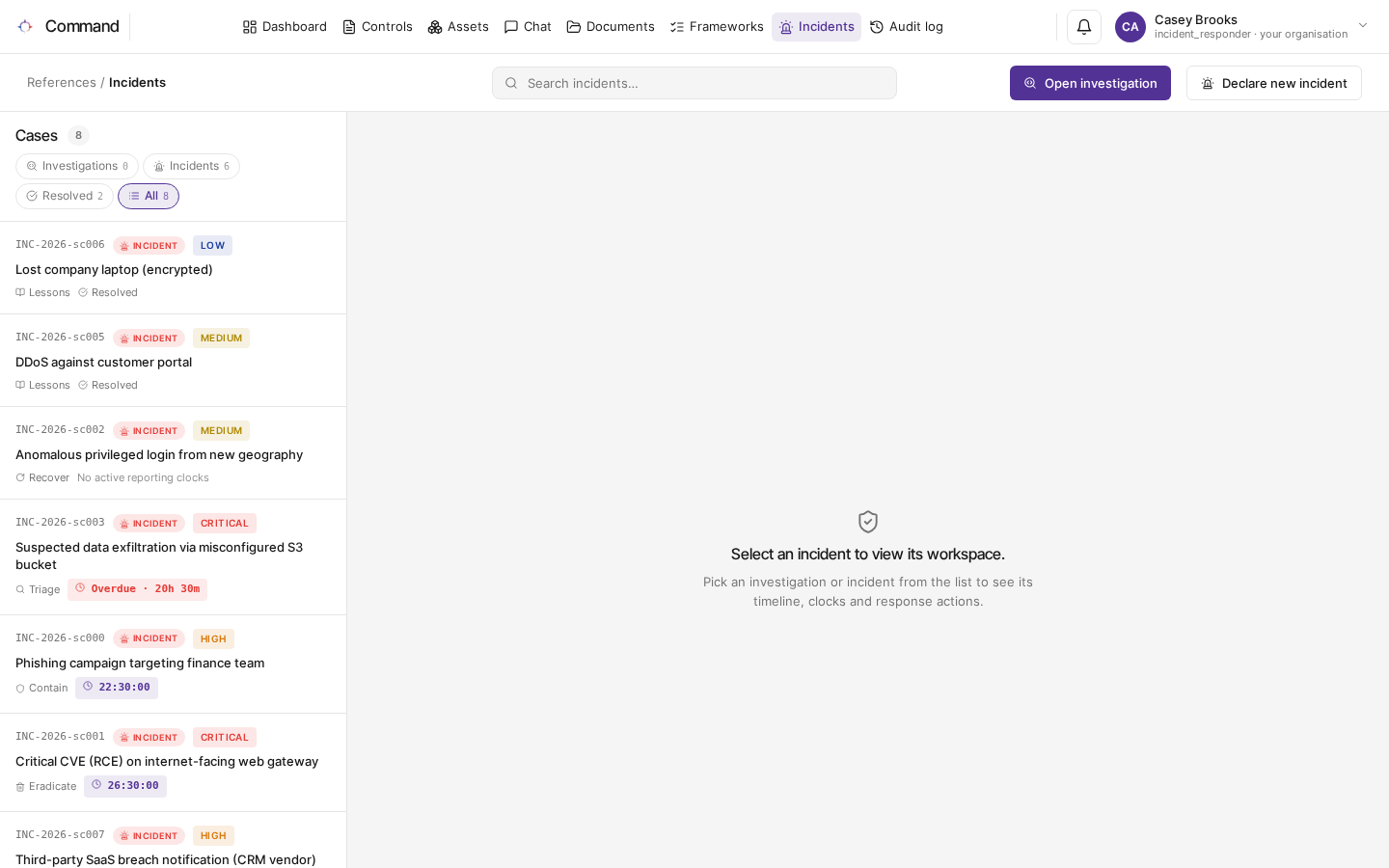Click the Recover stage icon on INC-2026-sc002
1389x868 pixels.
(x=20, y=477)
